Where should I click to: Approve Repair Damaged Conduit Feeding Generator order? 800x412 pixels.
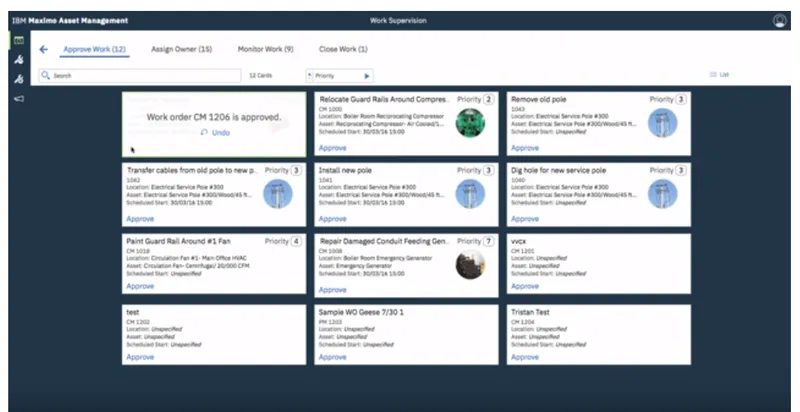click(333, 290)
